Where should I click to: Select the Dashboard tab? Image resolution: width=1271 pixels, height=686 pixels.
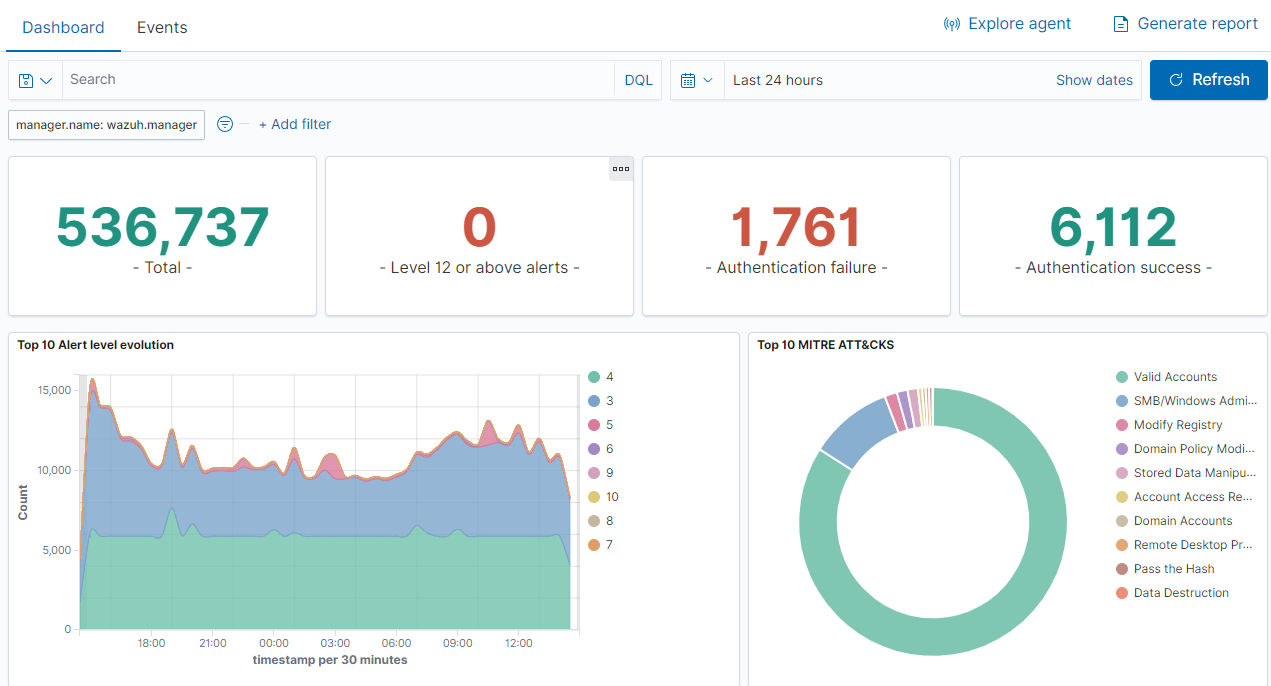(x=63, y=28)
